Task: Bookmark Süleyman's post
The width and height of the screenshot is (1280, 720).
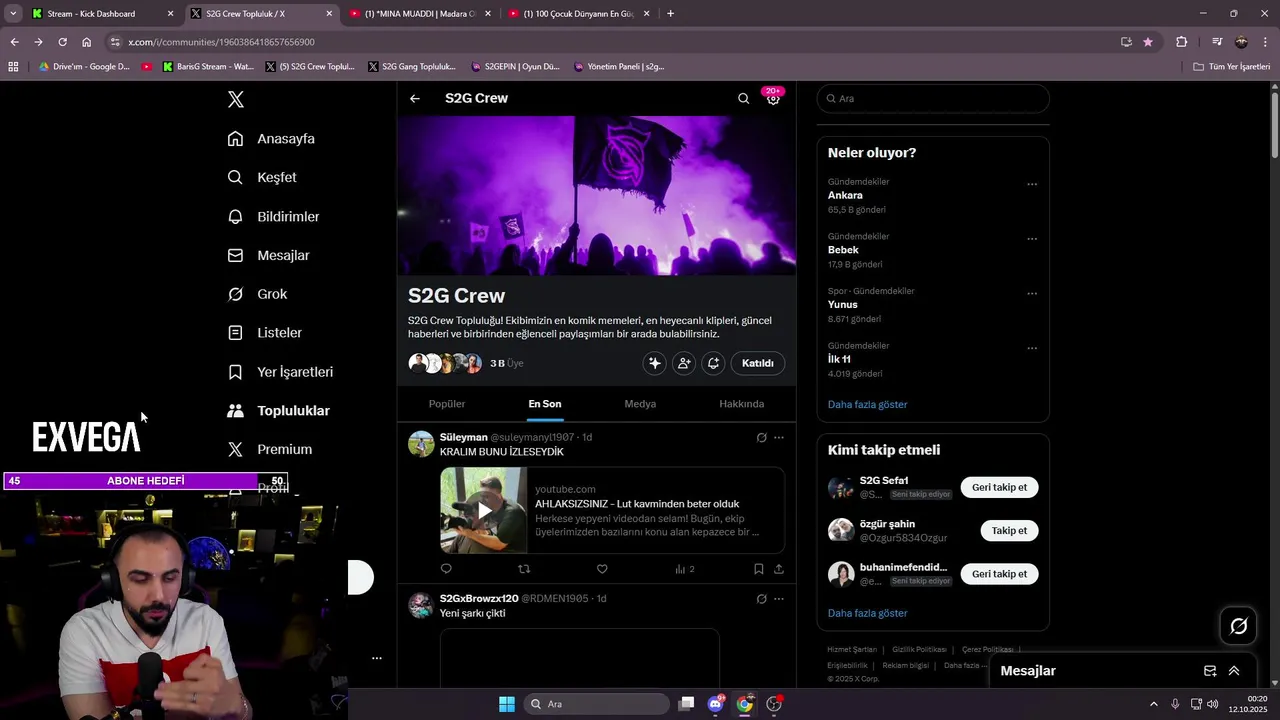Action: click(758, 569)
